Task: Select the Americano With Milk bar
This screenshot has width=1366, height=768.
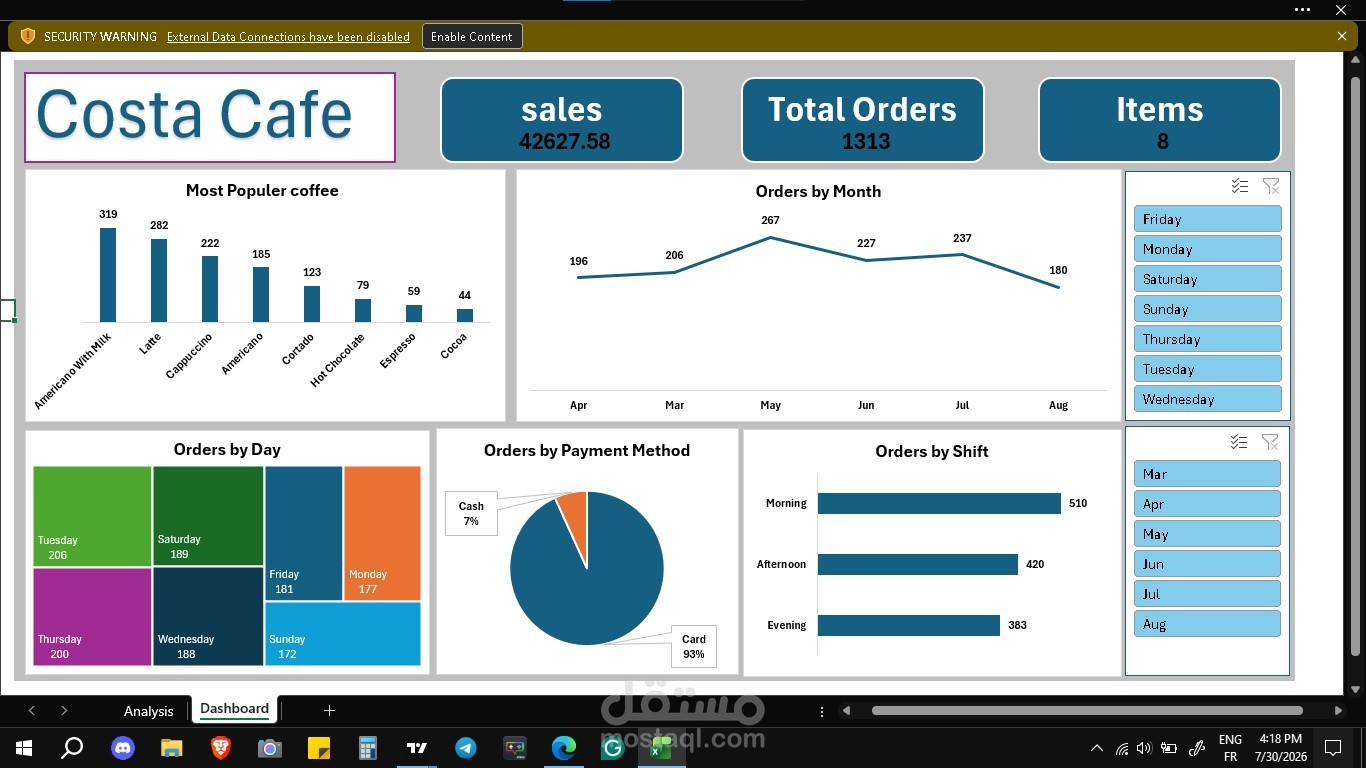Action: (108, 275)
